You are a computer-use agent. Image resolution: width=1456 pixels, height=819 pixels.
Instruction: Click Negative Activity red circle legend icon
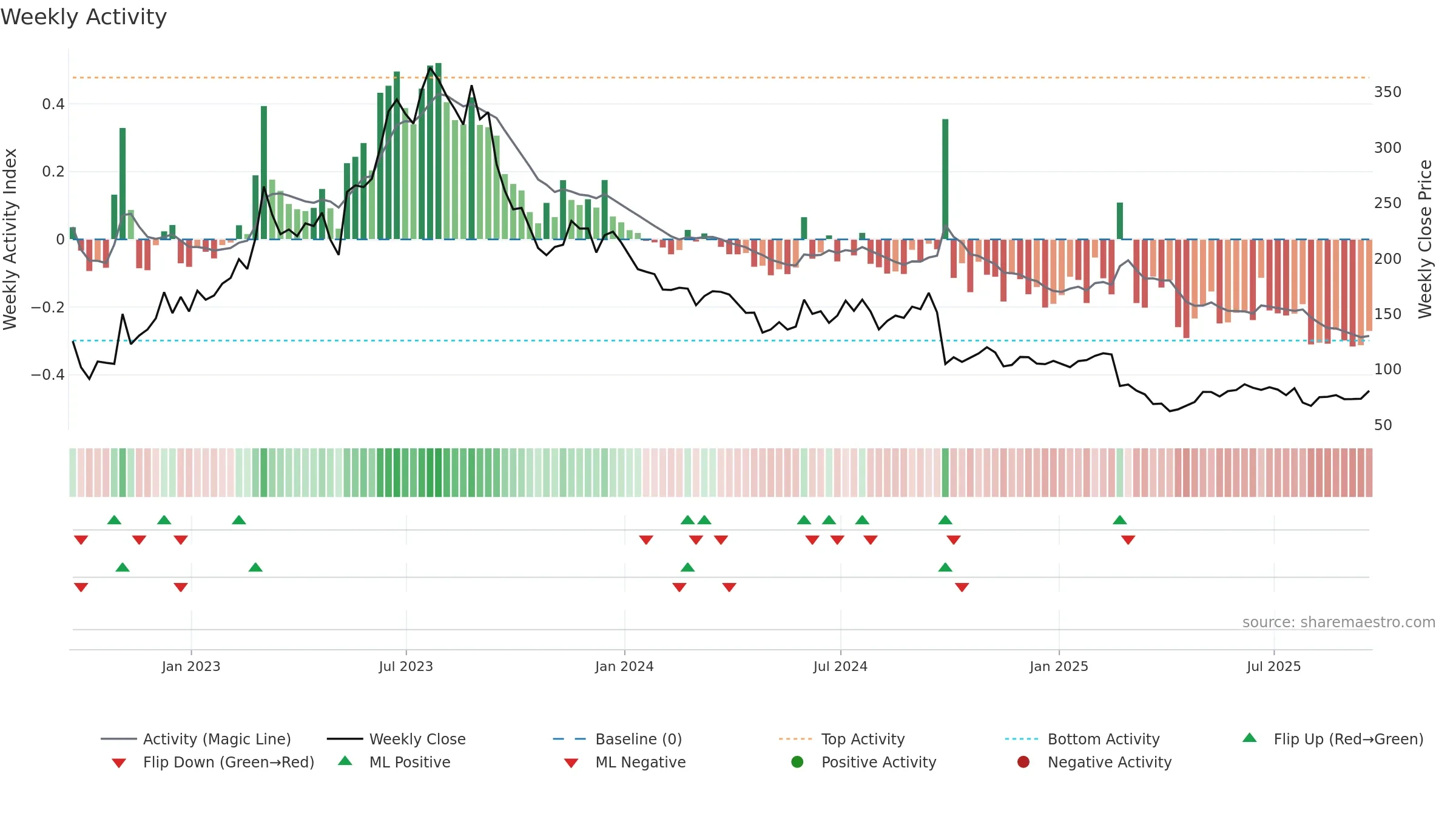click(1023, 761)
